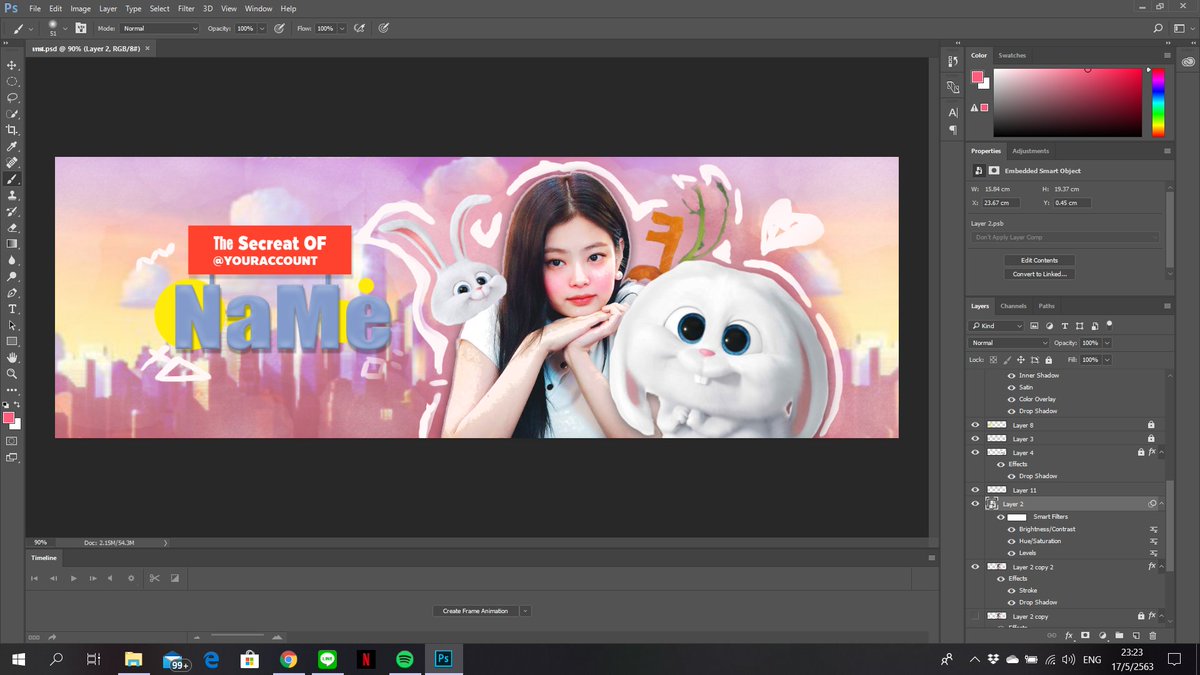Click the add layer style fx icon
Viewport: 1200px width, 675px height.
1068,635
